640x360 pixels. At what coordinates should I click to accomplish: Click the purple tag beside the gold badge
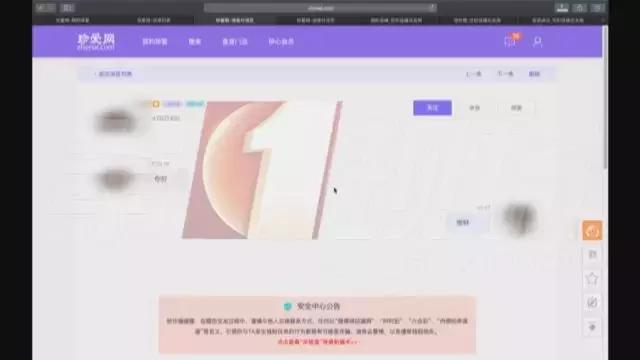[x=172, y=104]
